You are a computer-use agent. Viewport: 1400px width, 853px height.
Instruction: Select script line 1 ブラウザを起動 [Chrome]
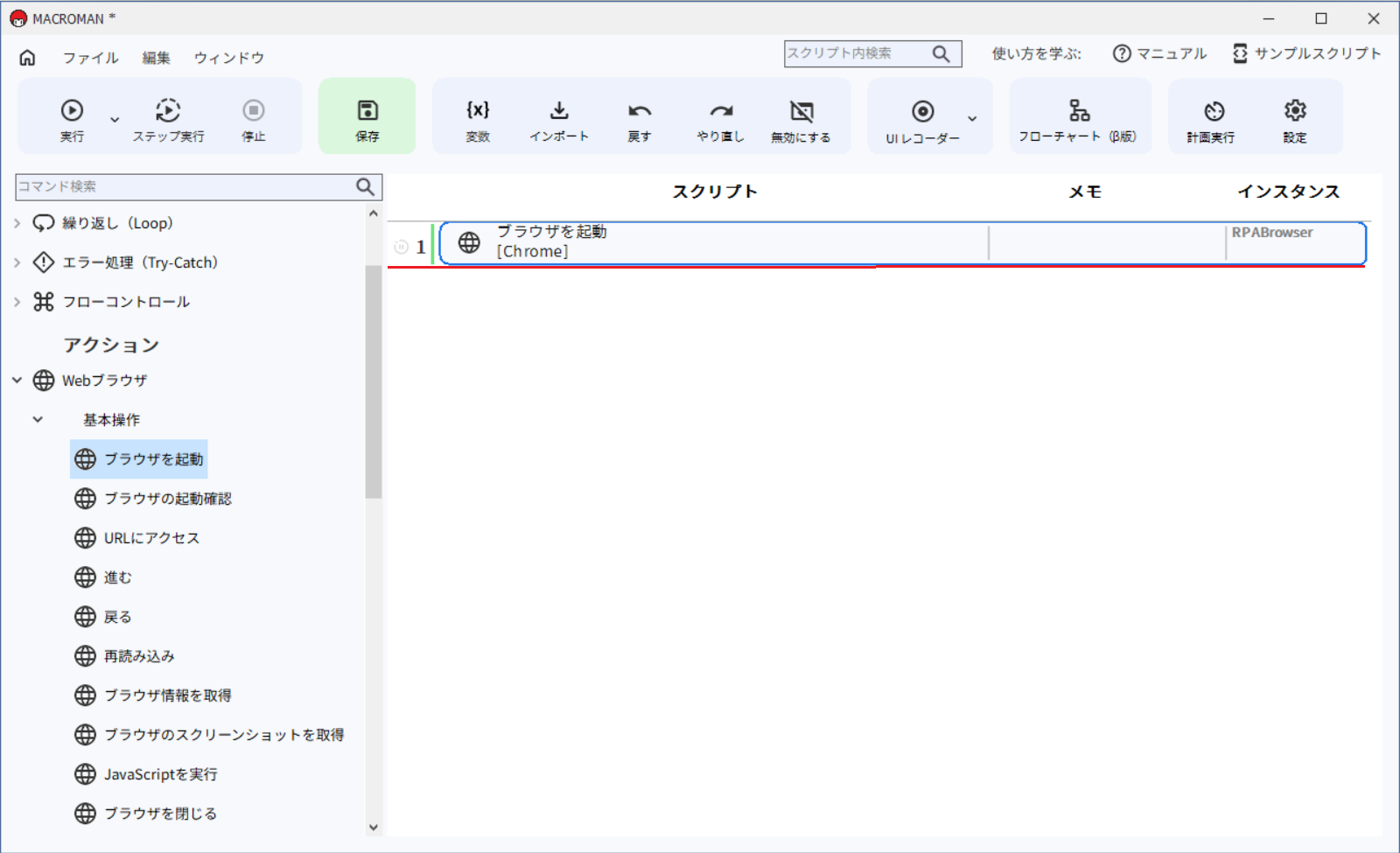click(902, 242)
